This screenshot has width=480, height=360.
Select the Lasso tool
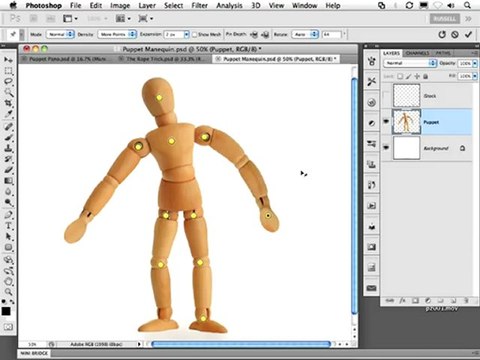pyautogui.click(x=8, y=81)
